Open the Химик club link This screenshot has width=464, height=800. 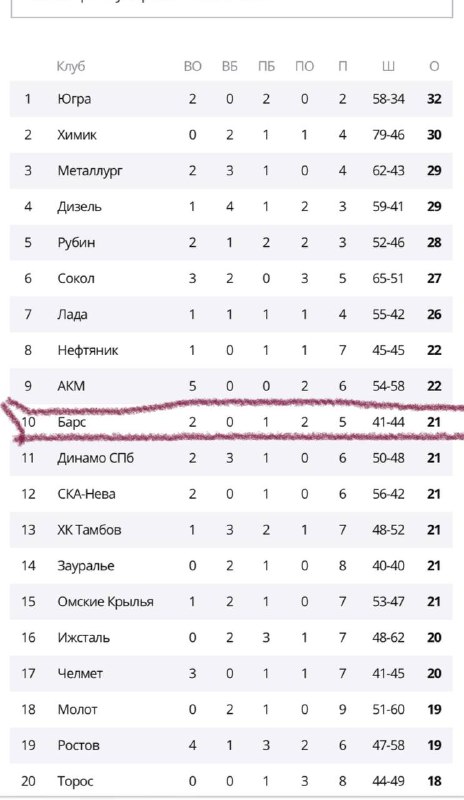[77, 135]
